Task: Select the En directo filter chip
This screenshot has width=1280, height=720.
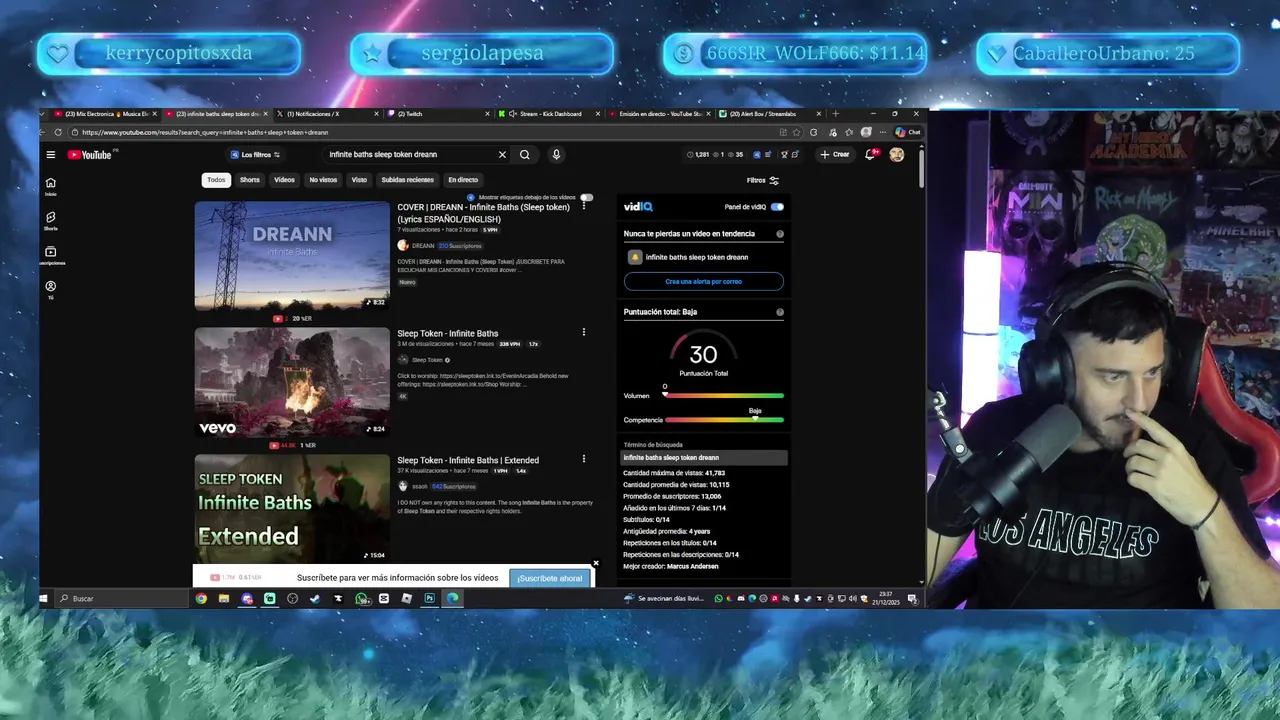Action: pos(463,180)
